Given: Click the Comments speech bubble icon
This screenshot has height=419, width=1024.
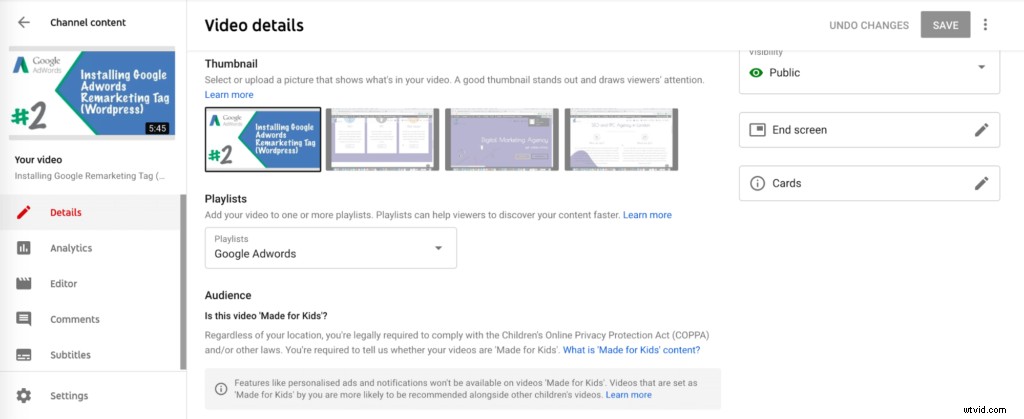Looking at the screenshot, I should point(24,319).
